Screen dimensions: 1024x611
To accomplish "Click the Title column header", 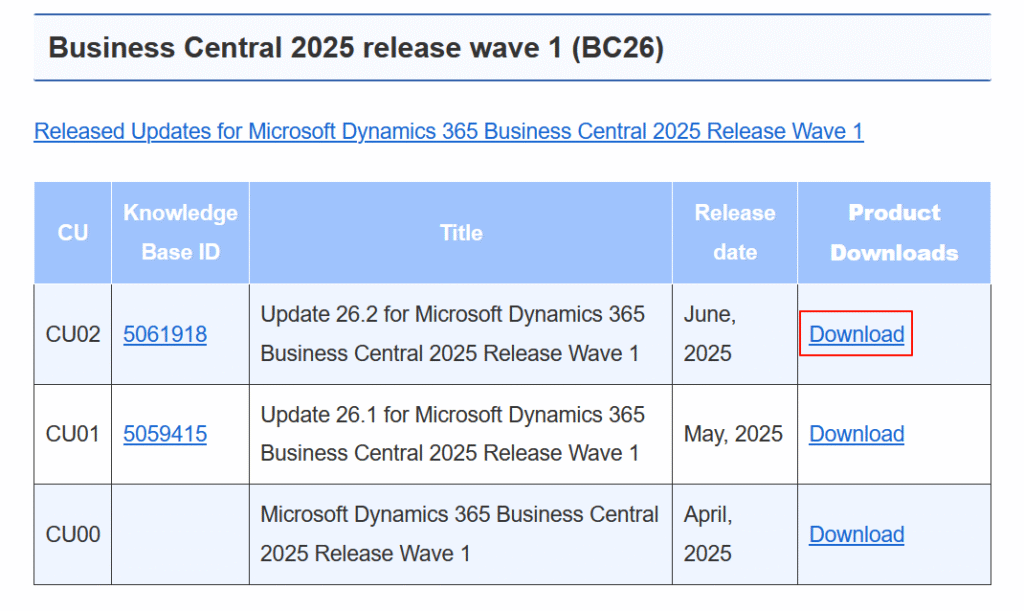I will tap(461, 233).
